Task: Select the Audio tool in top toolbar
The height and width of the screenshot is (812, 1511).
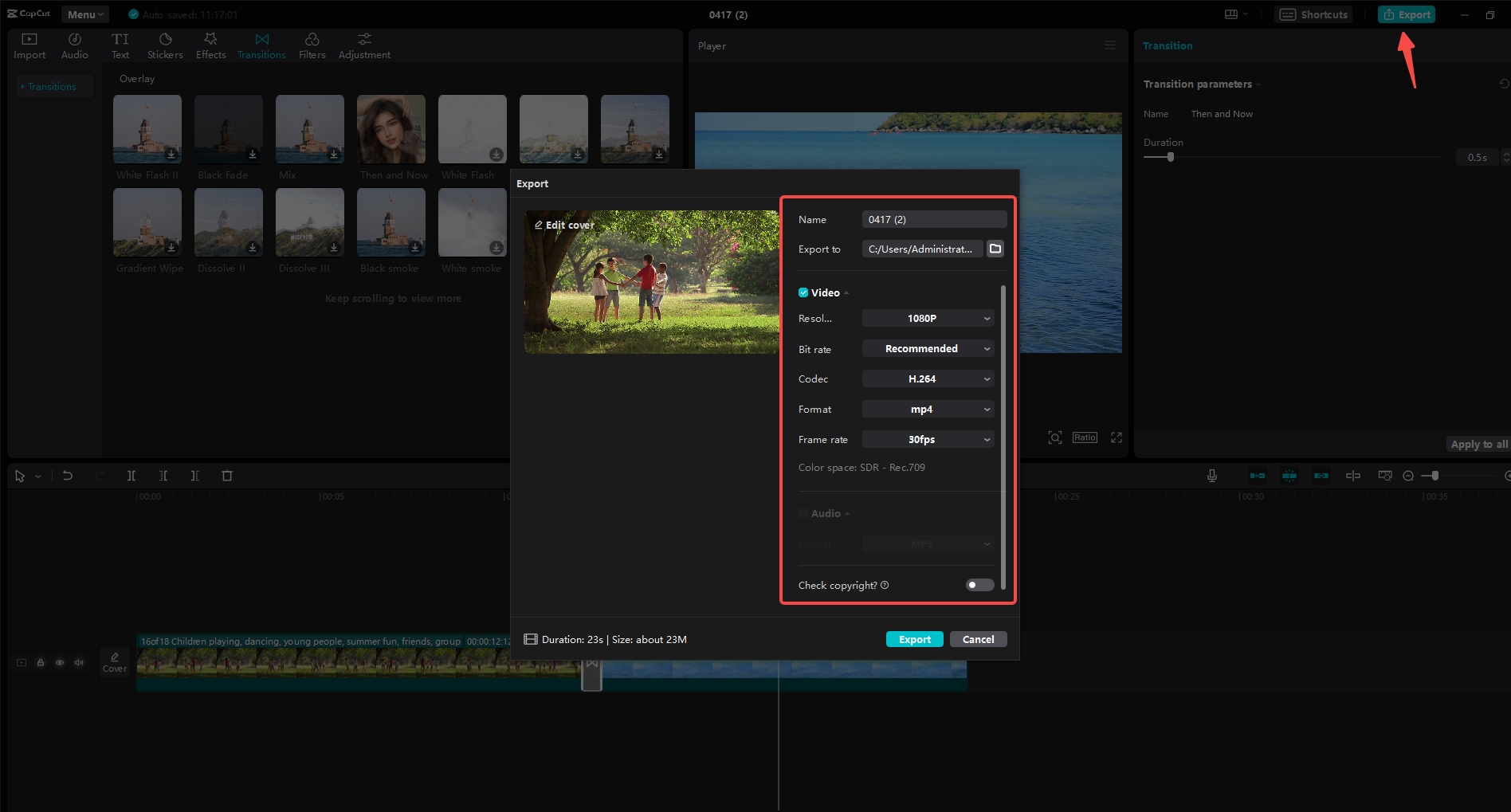Action: [x=74, y=44]
